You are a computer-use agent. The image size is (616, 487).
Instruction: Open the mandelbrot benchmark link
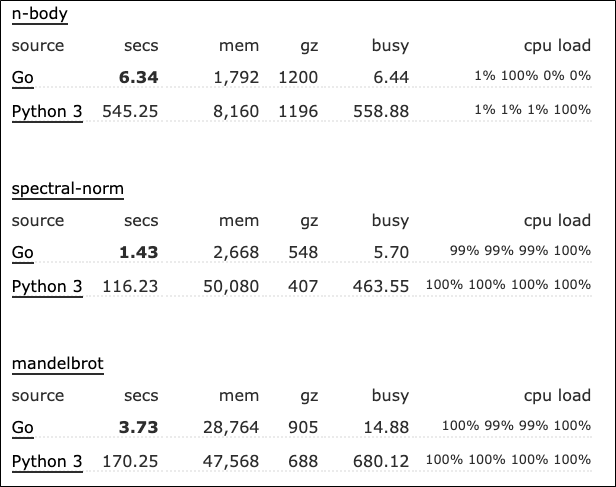click(58, 364)
